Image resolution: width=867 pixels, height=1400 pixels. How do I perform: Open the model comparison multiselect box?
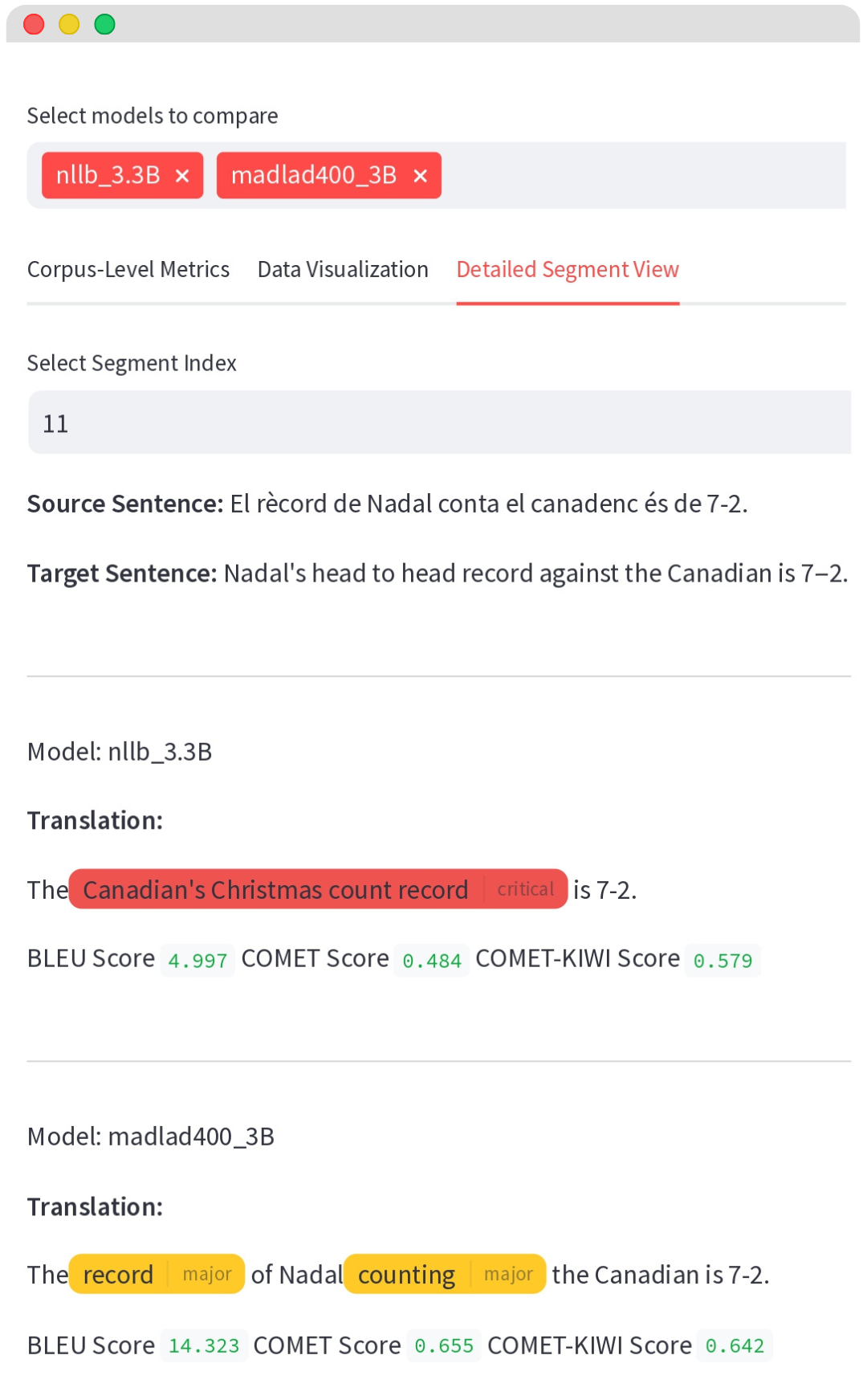click(642, 176)
